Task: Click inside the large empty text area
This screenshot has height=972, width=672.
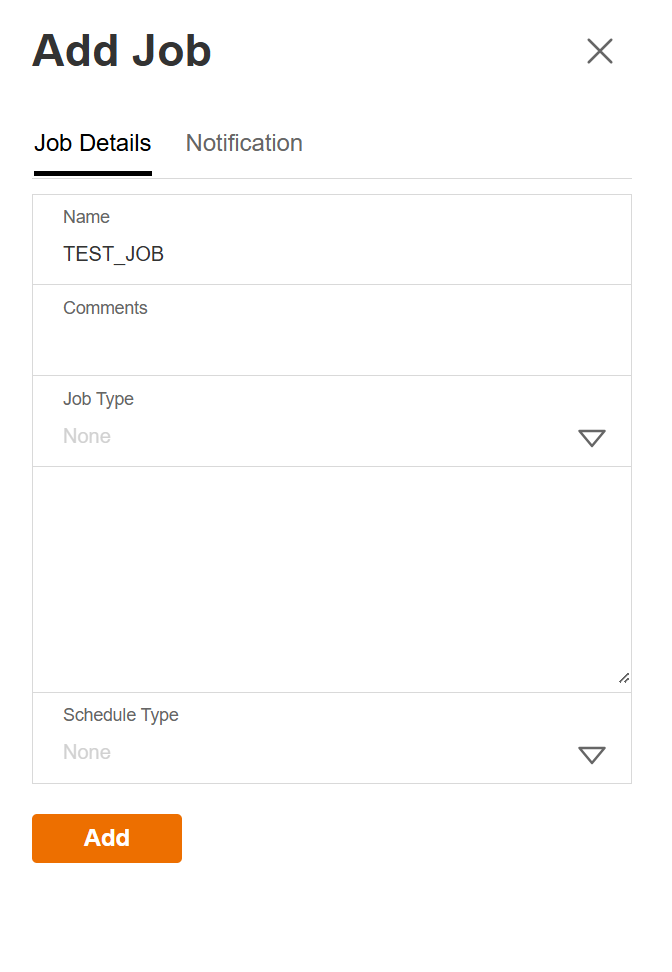Action: point(330,578)
